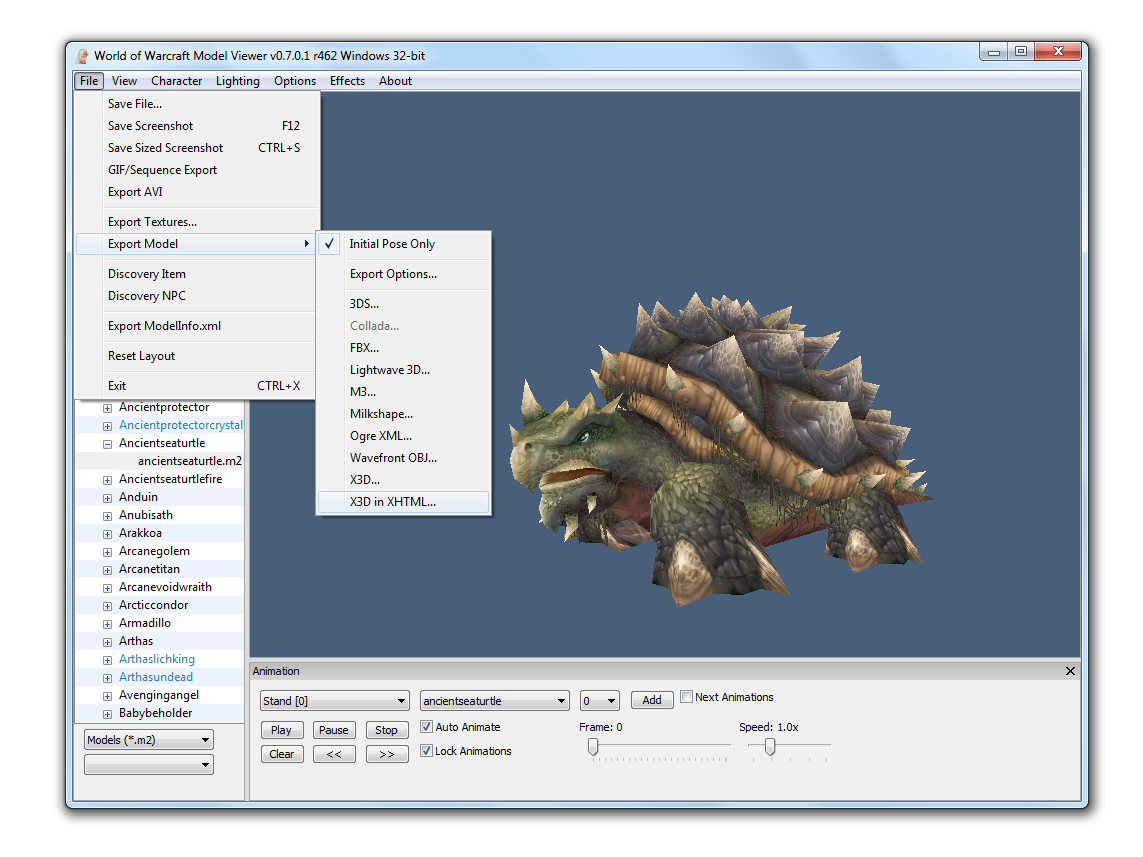This screenshot has height=857, width=1143.
Task: Select ancientseaturtle.m2 in the file tree
Action: click(x=190, y=461)
